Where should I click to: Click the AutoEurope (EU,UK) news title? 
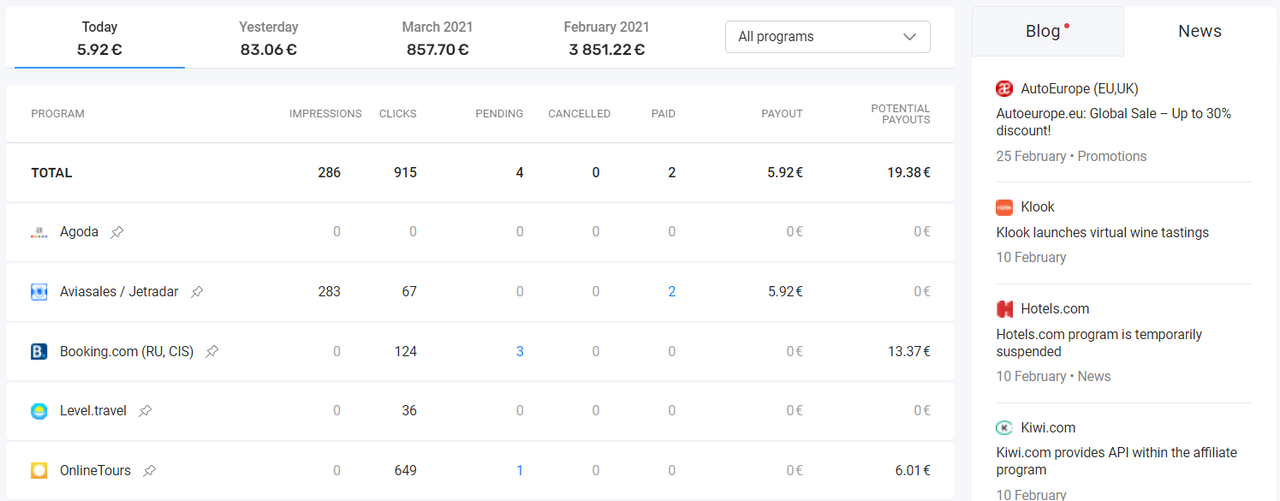click(1079, 89)
